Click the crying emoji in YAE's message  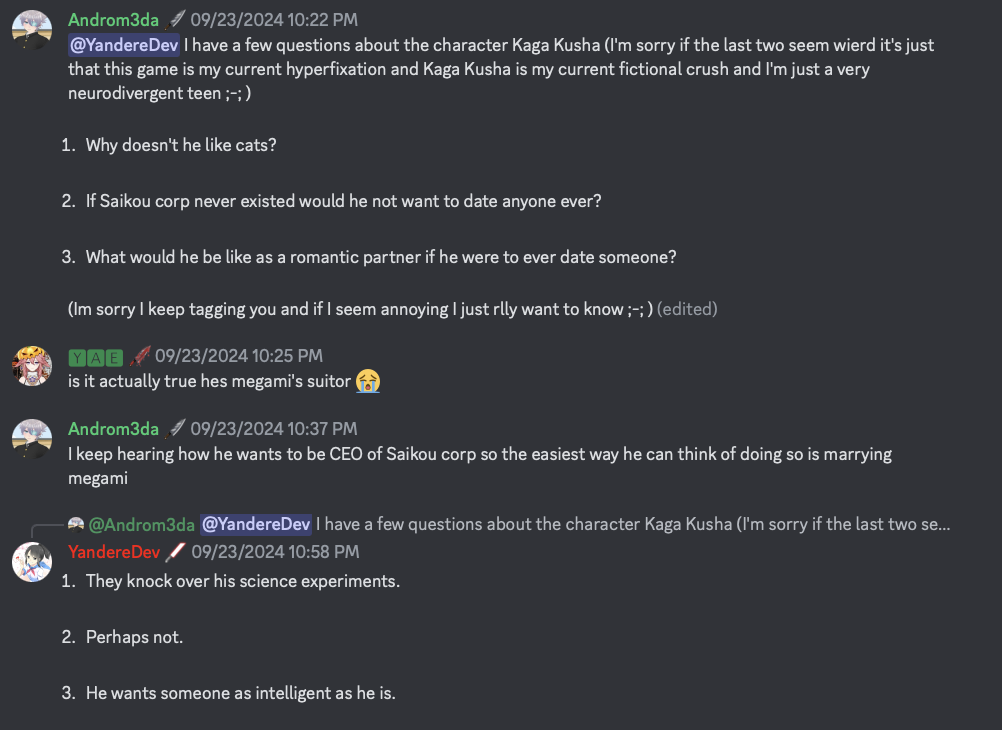coord(368,380)
